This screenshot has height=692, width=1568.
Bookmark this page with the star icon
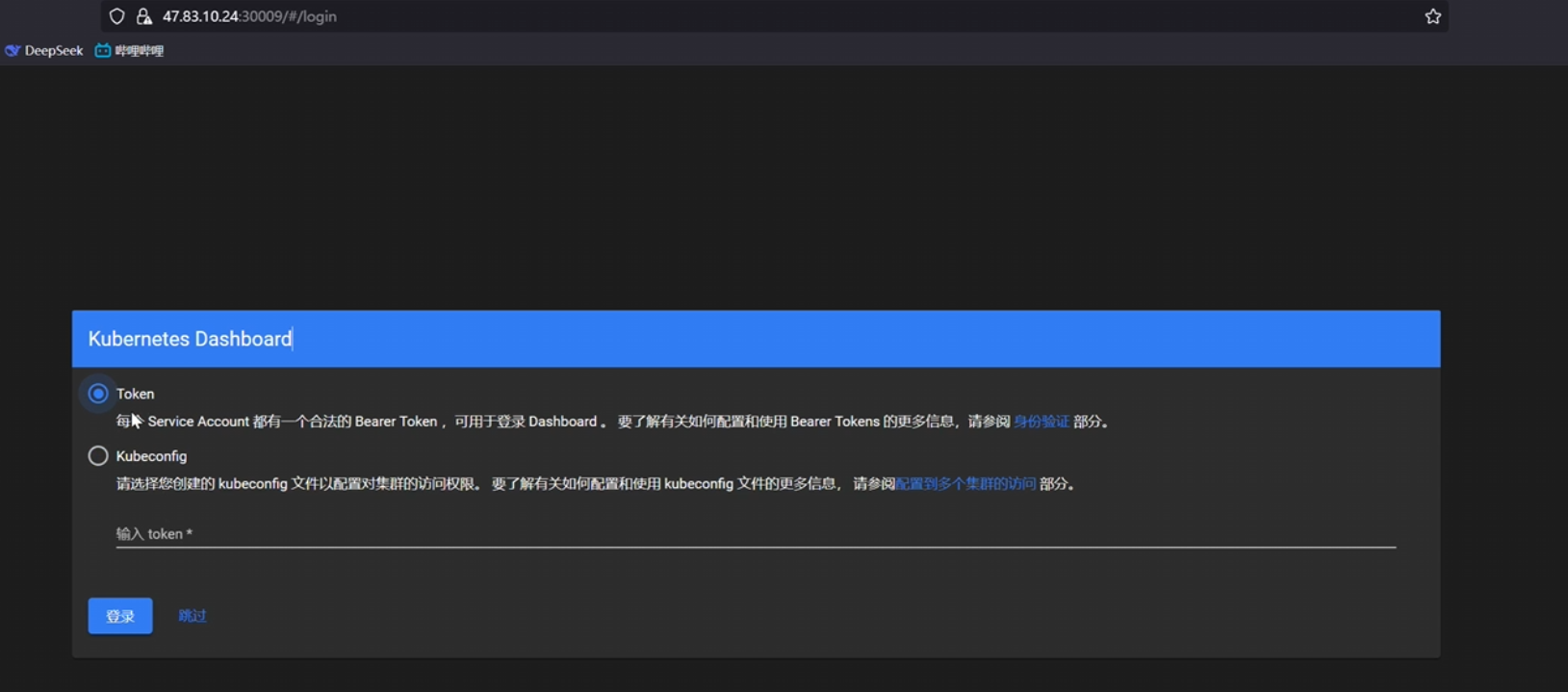pos(1432,16)
